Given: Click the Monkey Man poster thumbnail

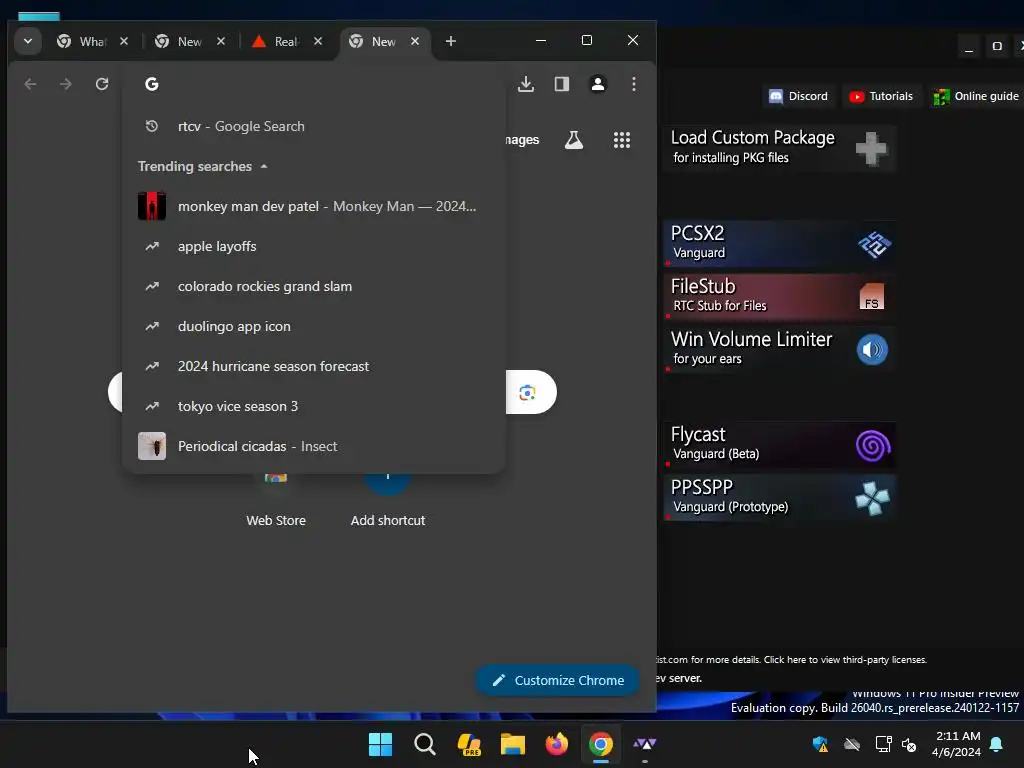Looking at the screenshot, I should click(152, 206).
